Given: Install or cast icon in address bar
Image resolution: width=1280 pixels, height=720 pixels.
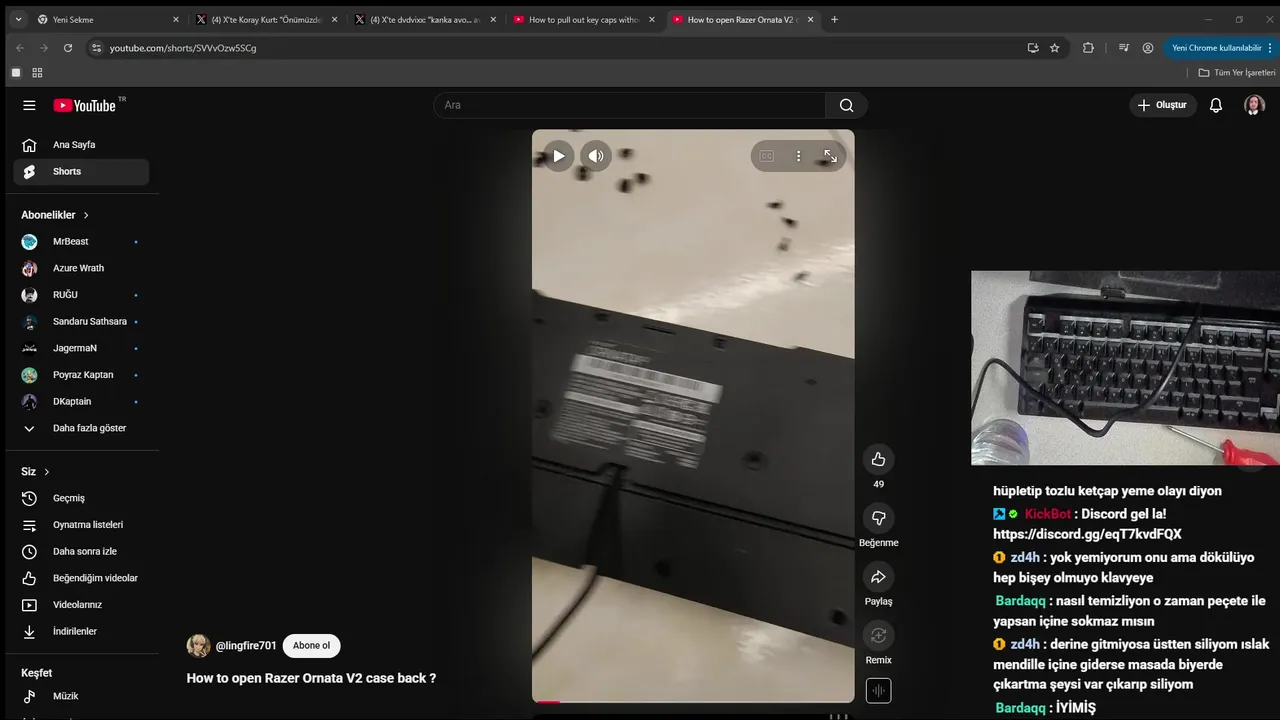Looking at the screenshot, I should 1032,47.
